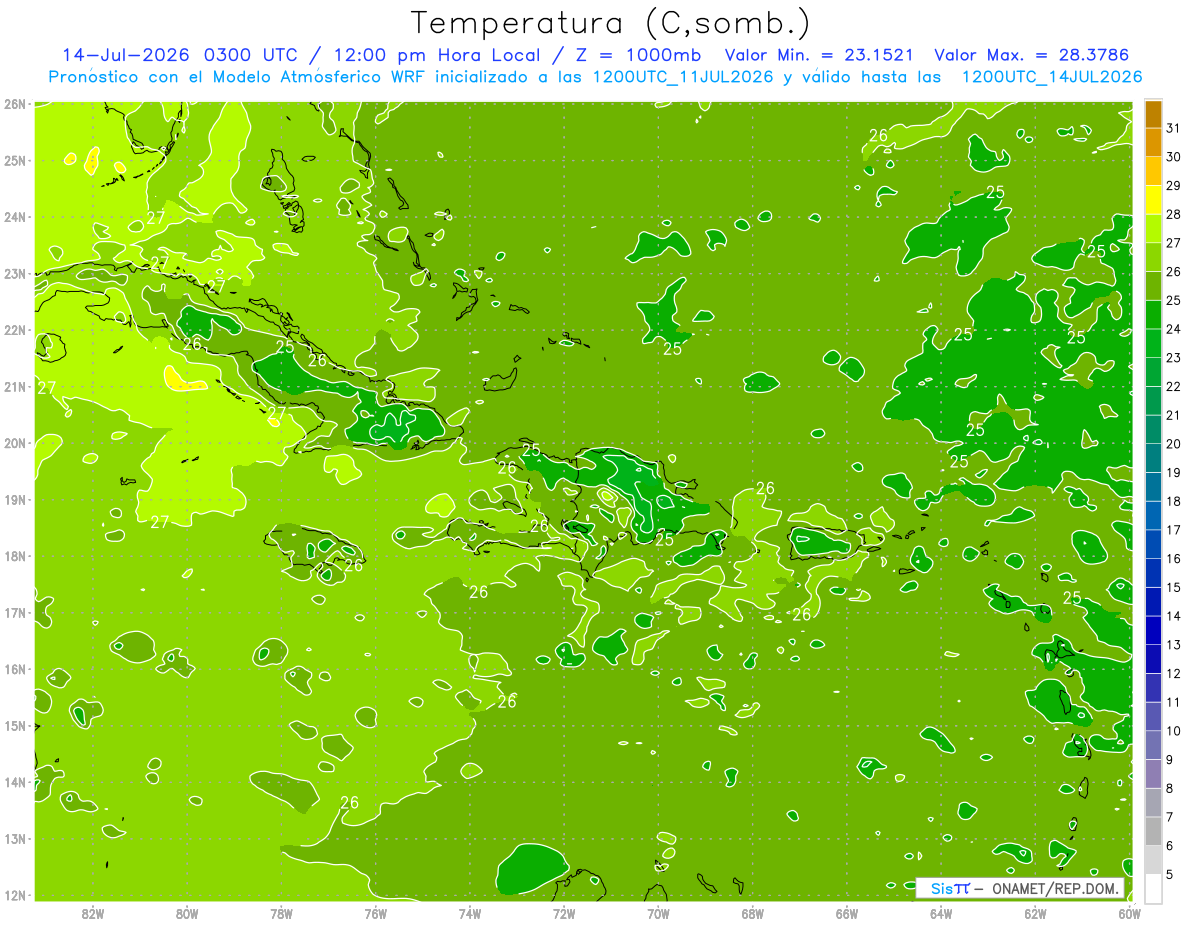
Task: Click the legend value 20
Action: [x=1174, y=444]
